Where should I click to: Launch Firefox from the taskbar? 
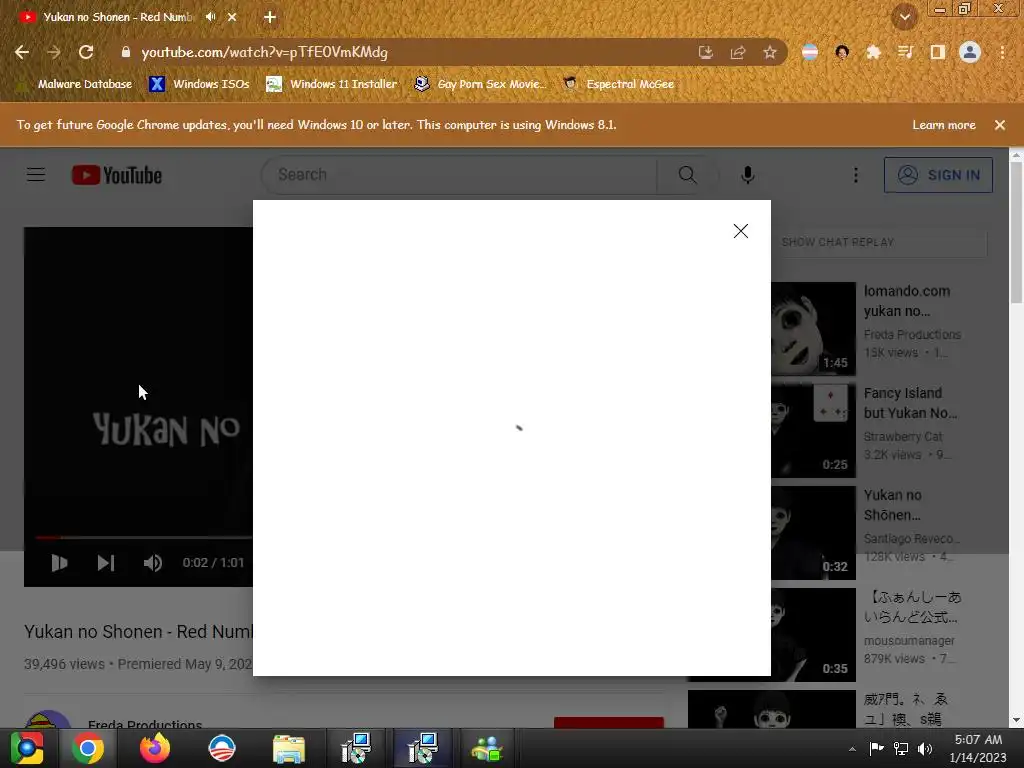tap(155, 748)
